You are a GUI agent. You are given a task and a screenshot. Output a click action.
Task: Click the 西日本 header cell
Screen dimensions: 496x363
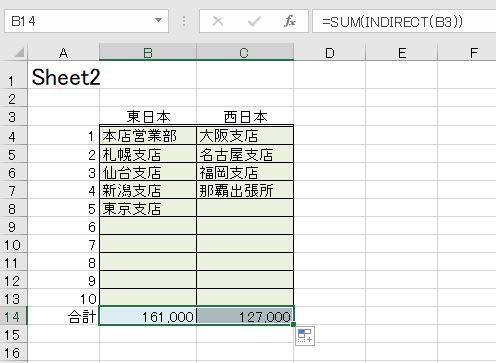click(245, 116)
